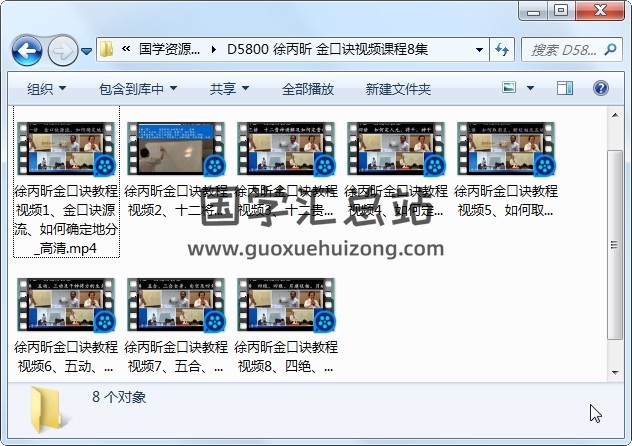Click the folder icon in address bar

tap(106, 50)
